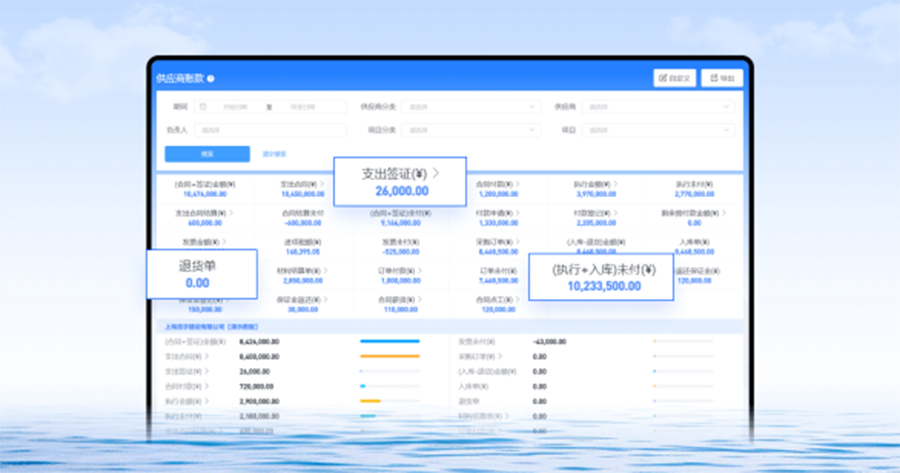
Task: Click the end date field in 期间
Action: coord(308,106)
